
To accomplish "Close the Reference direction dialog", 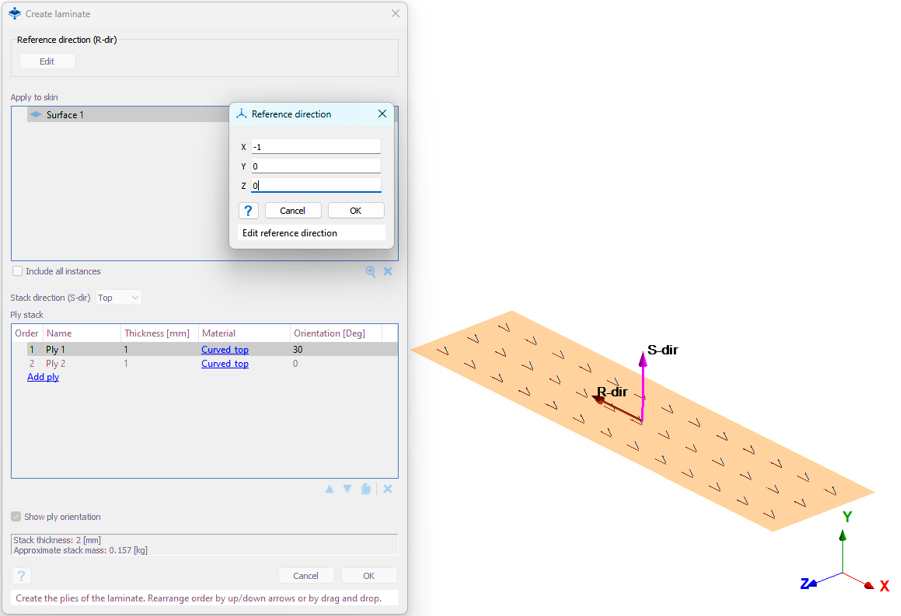I will click(382, 114).
